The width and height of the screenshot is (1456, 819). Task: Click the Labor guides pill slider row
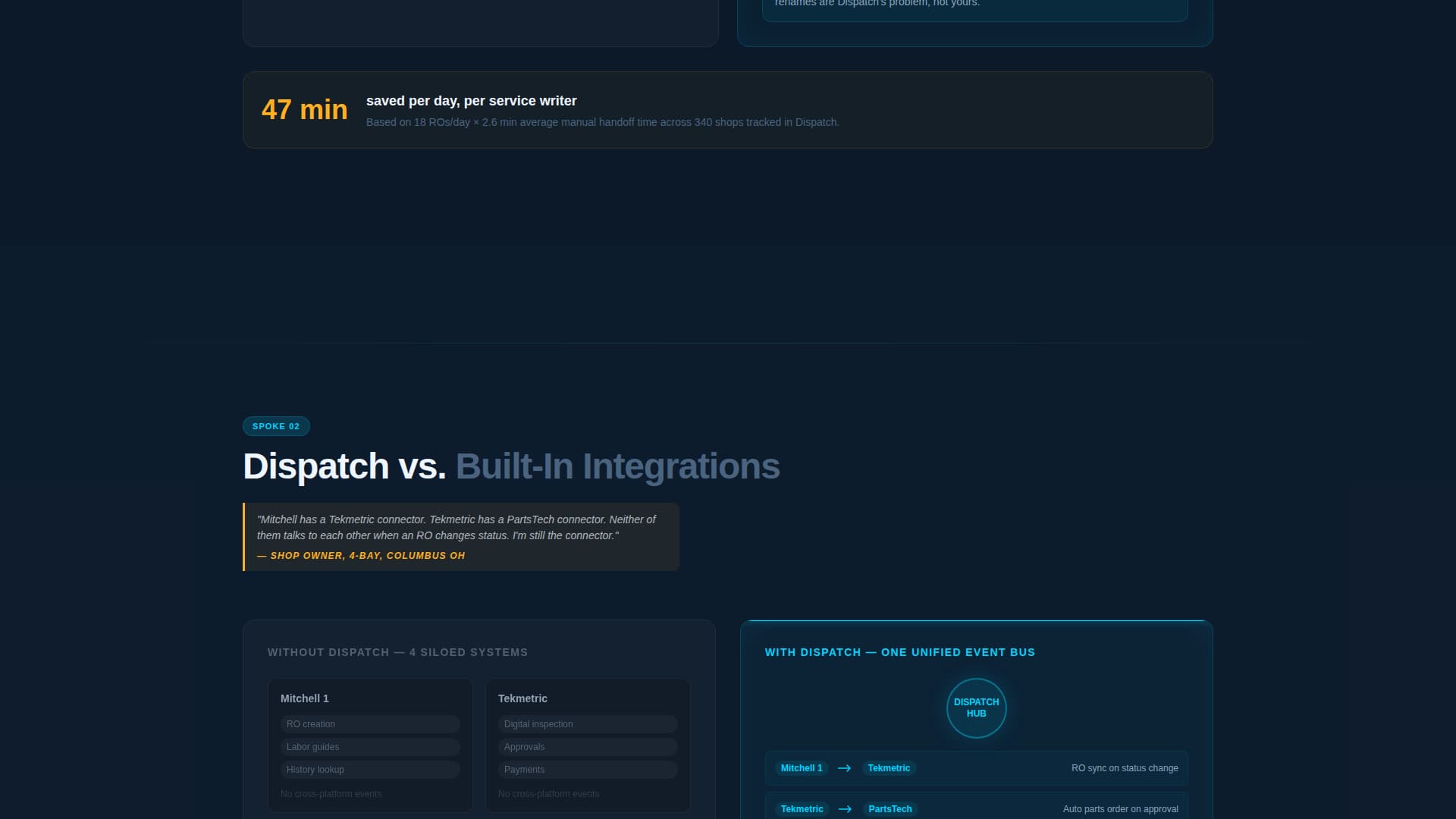point(369,746)
